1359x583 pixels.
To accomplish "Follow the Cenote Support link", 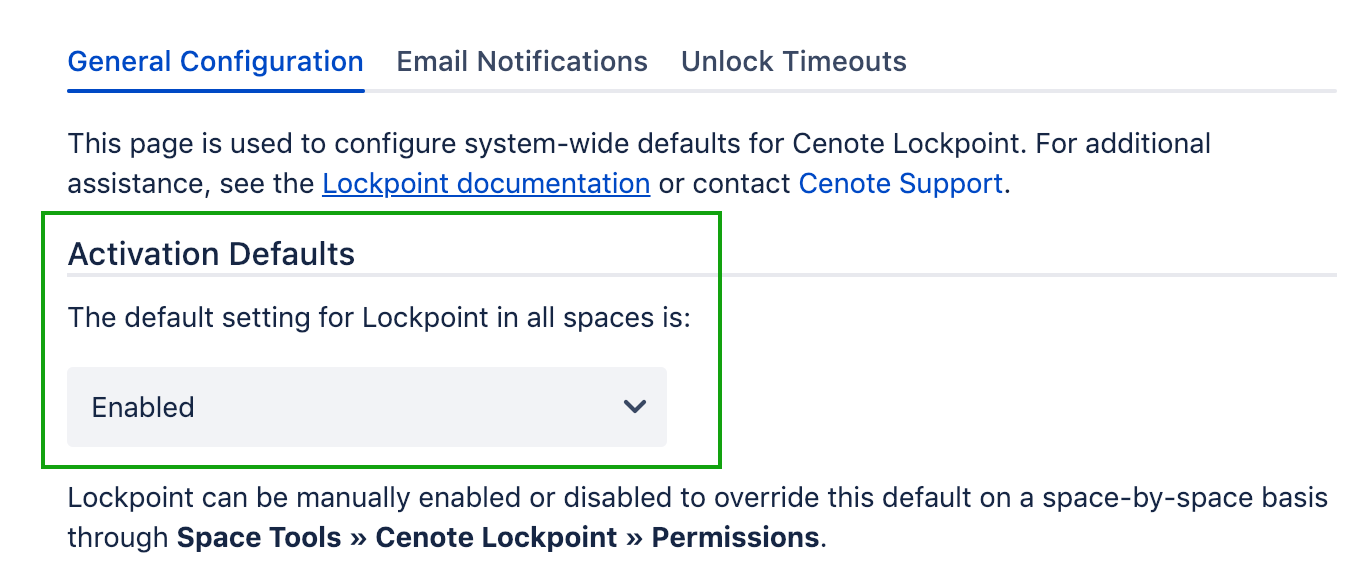I will 900,184.
